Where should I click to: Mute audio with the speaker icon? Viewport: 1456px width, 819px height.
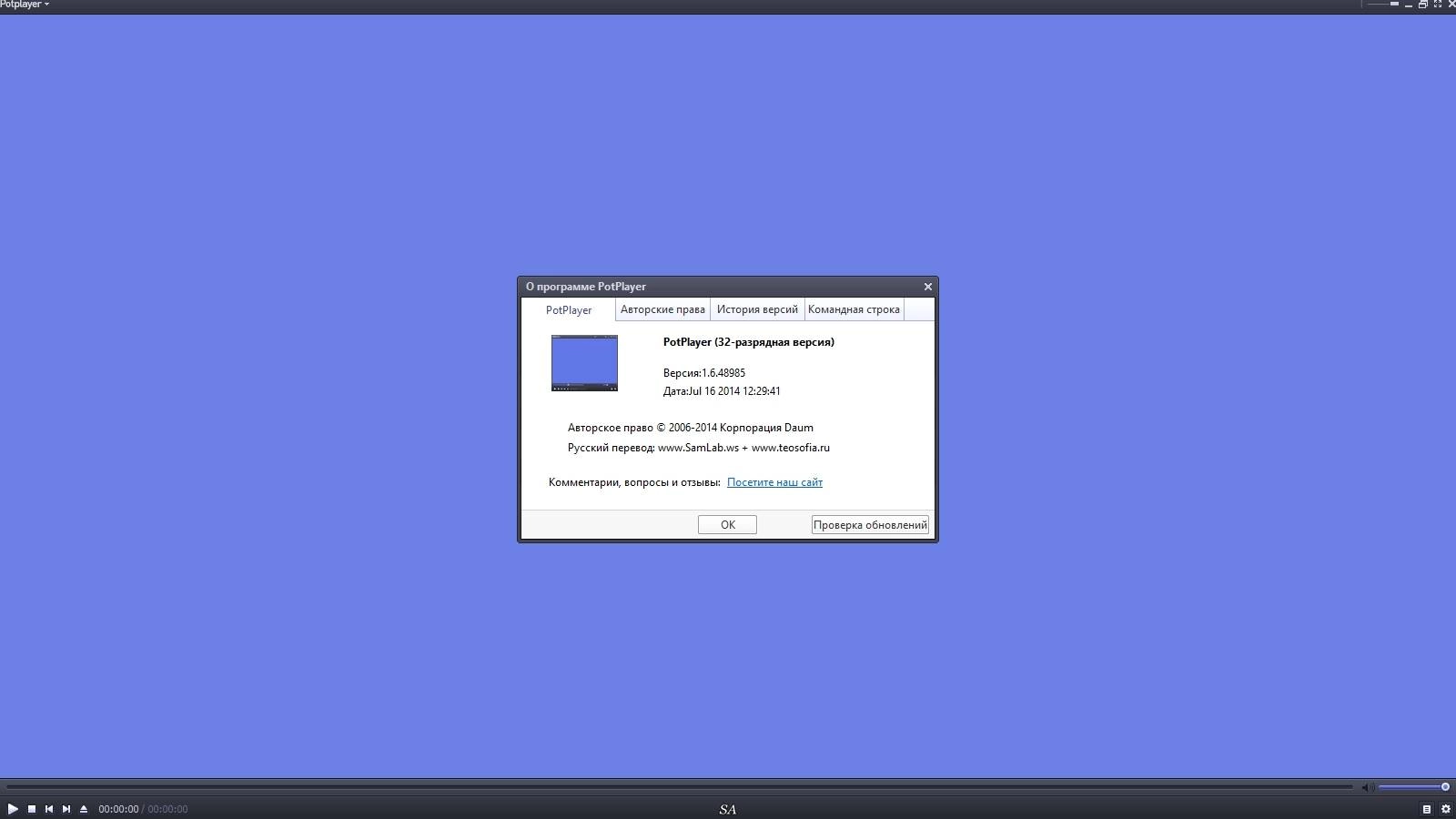click(1367, 787)
